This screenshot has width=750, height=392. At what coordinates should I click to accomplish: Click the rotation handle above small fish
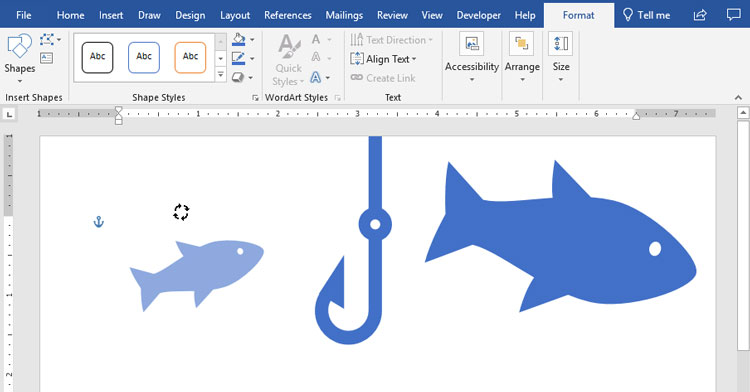pos(181,212)
